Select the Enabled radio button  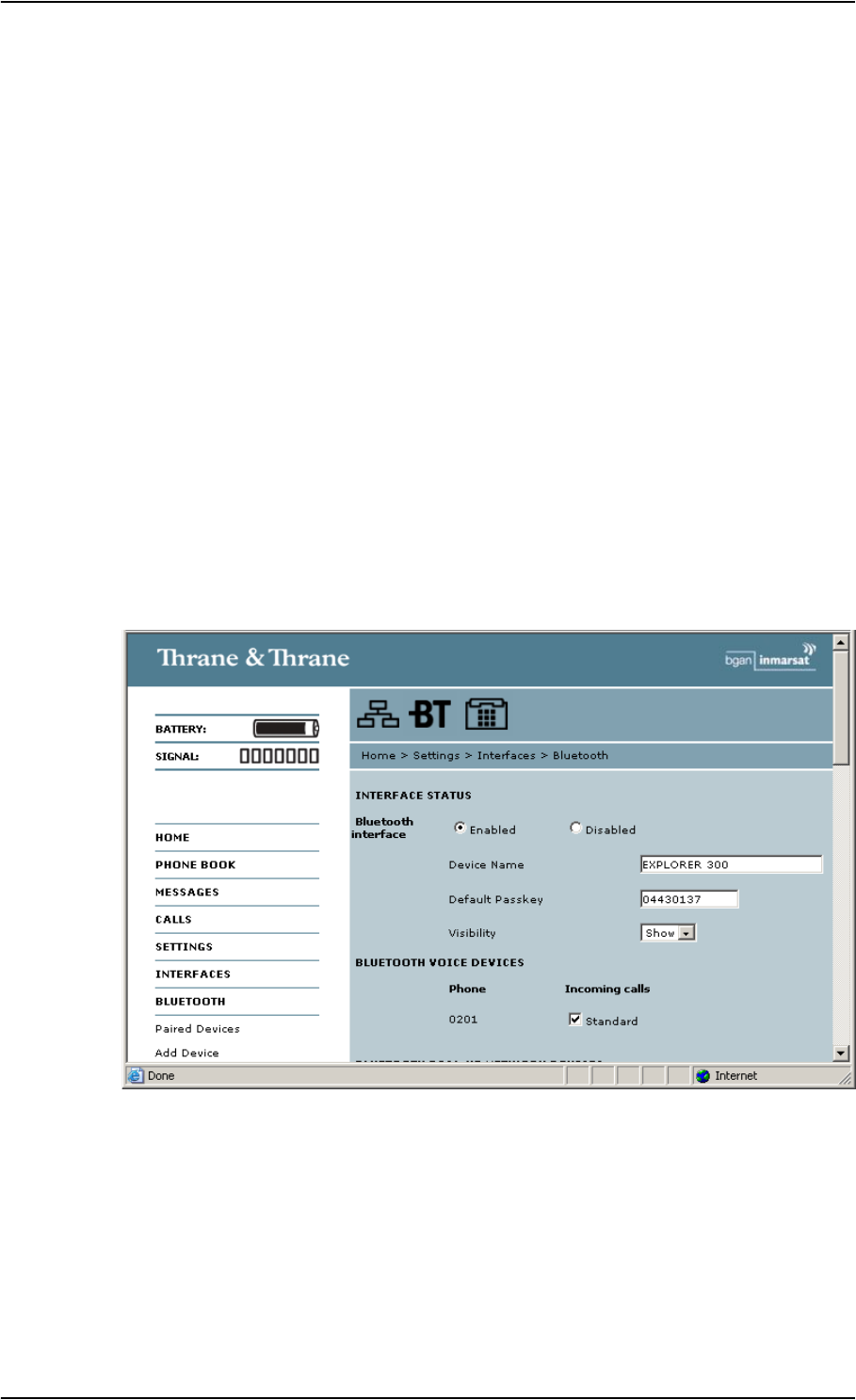pos(460,829)
